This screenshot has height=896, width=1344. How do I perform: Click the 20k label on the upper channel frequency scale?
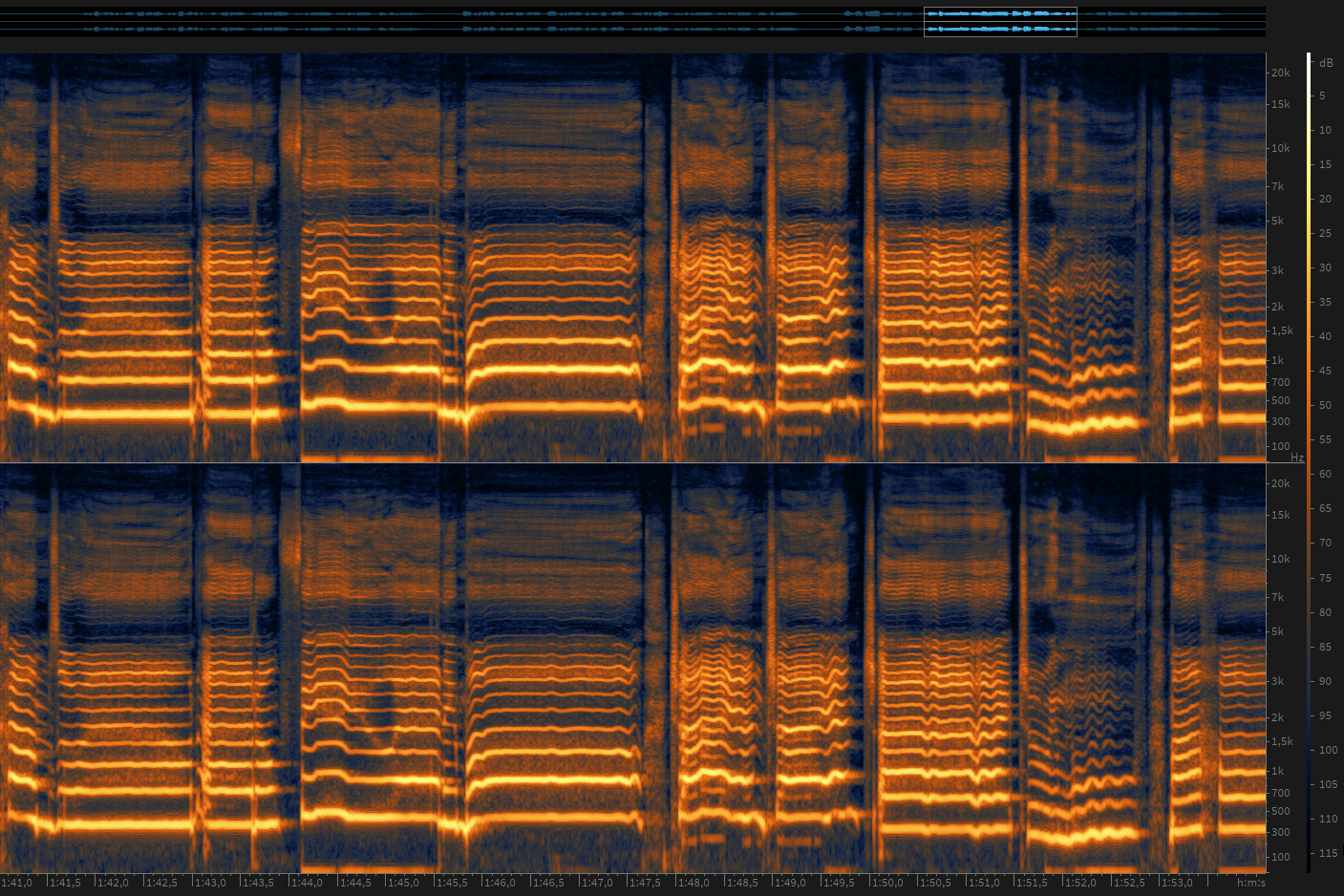pos(1281,73)
